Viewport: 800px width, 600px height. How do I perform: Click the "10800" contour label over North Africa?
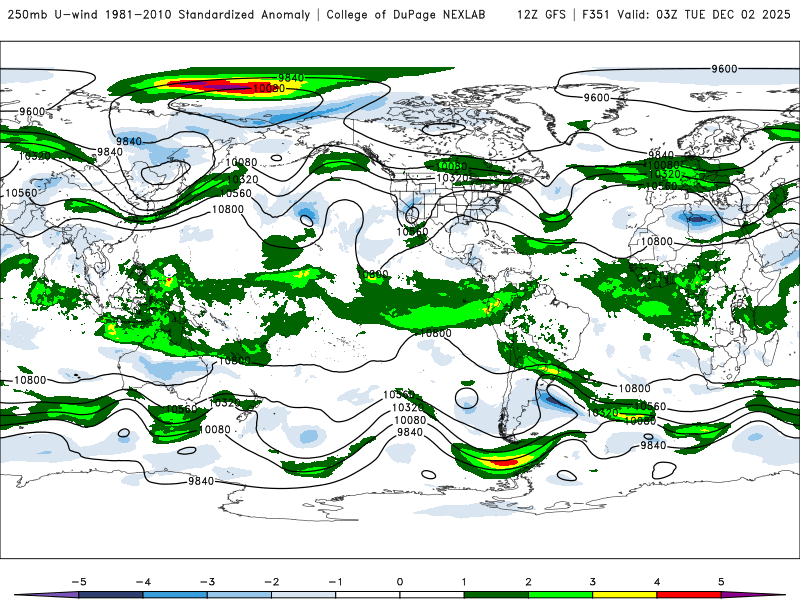(657, 241)
